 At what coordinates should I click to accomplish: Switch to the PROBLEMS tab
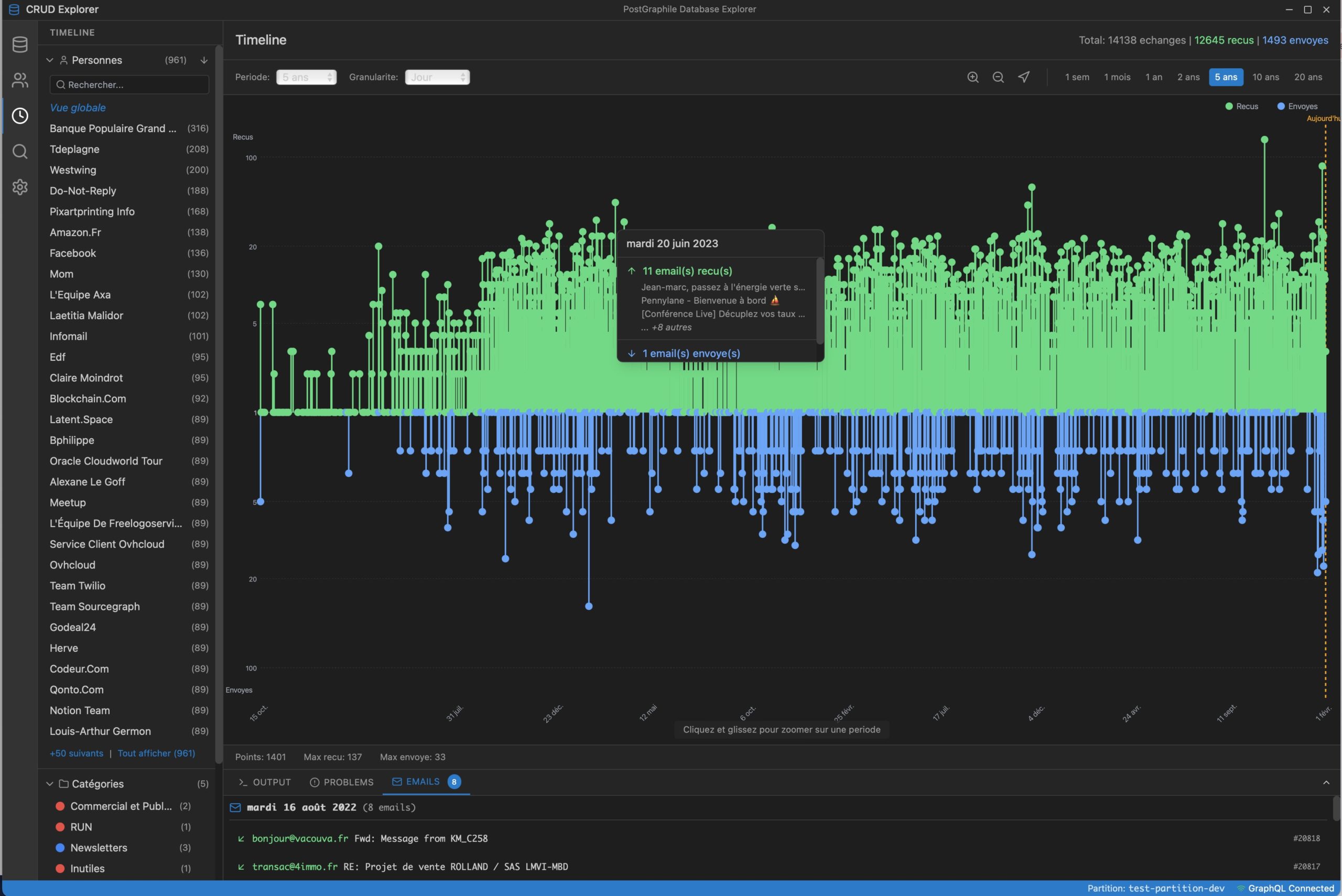pyautogui.click(x=342, y=782)
